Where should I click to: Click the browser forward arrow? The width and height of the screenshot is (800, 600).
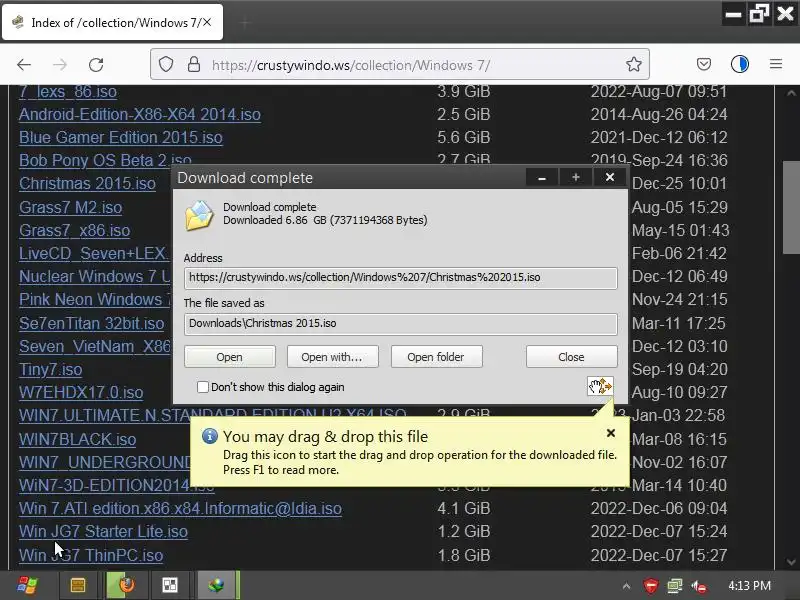pyautogui.click(x=60, y=65)
